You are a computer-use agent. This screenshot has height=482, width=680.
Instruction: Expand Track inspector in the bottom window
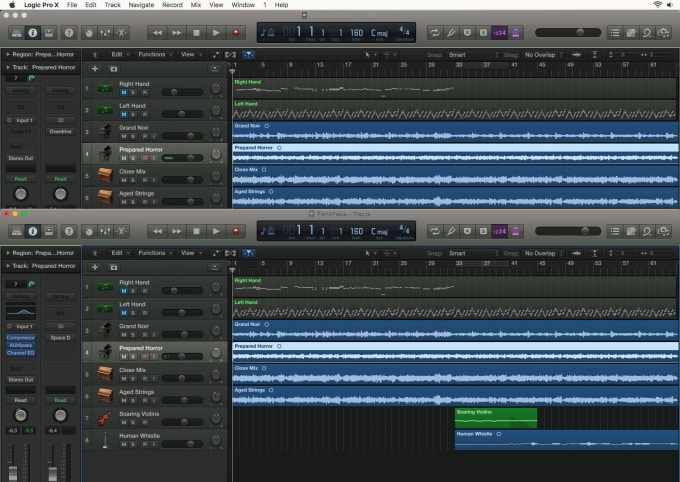(8, 266)
